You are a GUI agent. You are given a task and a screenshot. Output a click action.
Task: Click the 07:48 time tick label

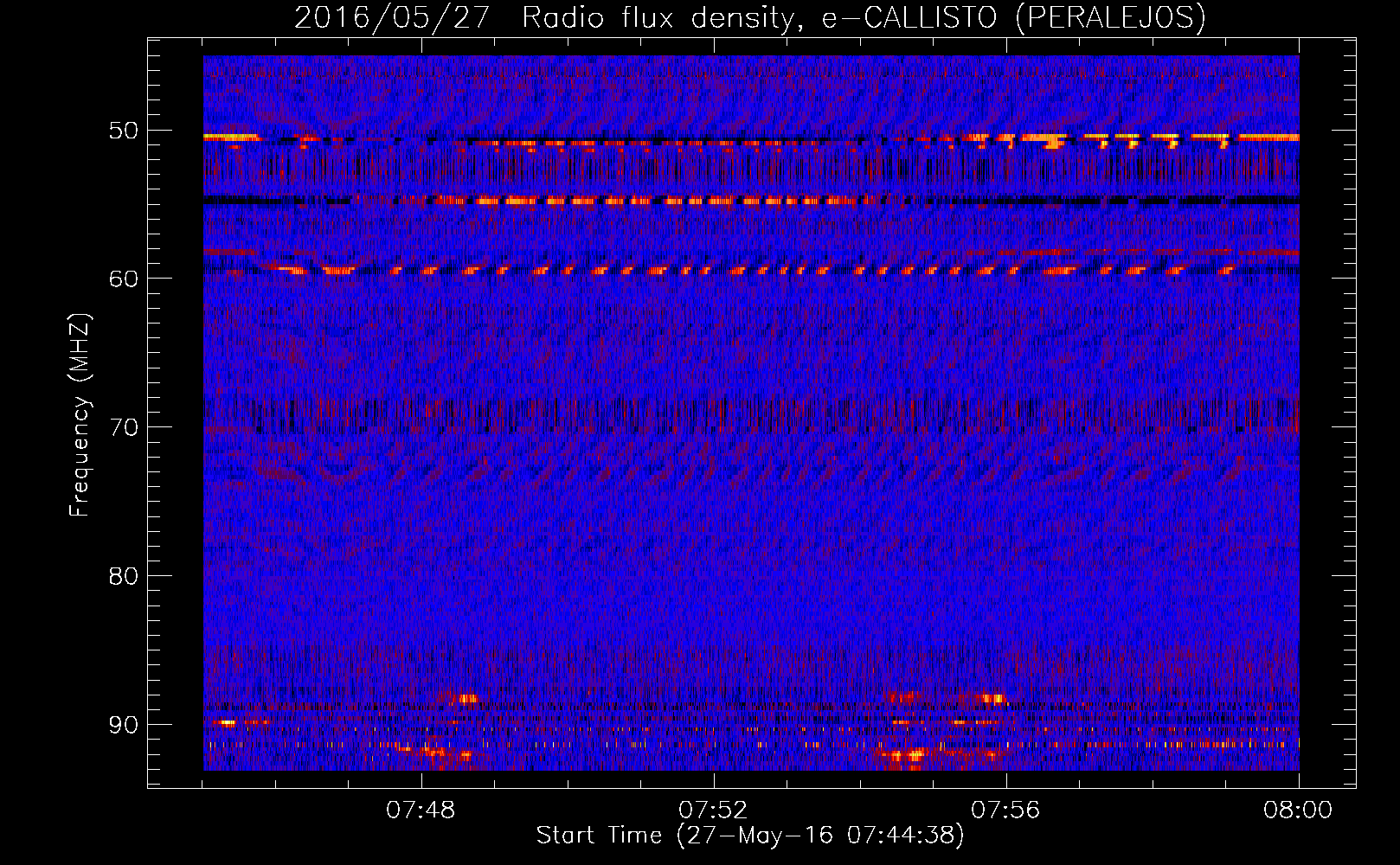[421, 811]
